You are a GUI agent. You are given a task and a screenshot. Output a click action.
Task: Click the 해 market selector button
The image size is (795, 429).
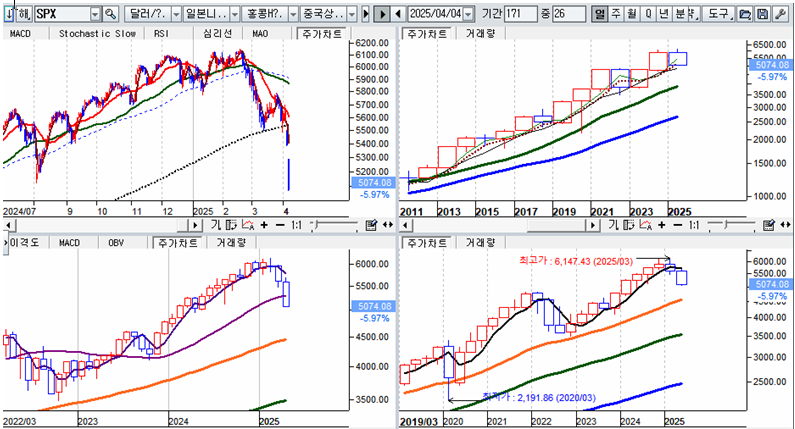pyautogui.click(x=24, y=14)
